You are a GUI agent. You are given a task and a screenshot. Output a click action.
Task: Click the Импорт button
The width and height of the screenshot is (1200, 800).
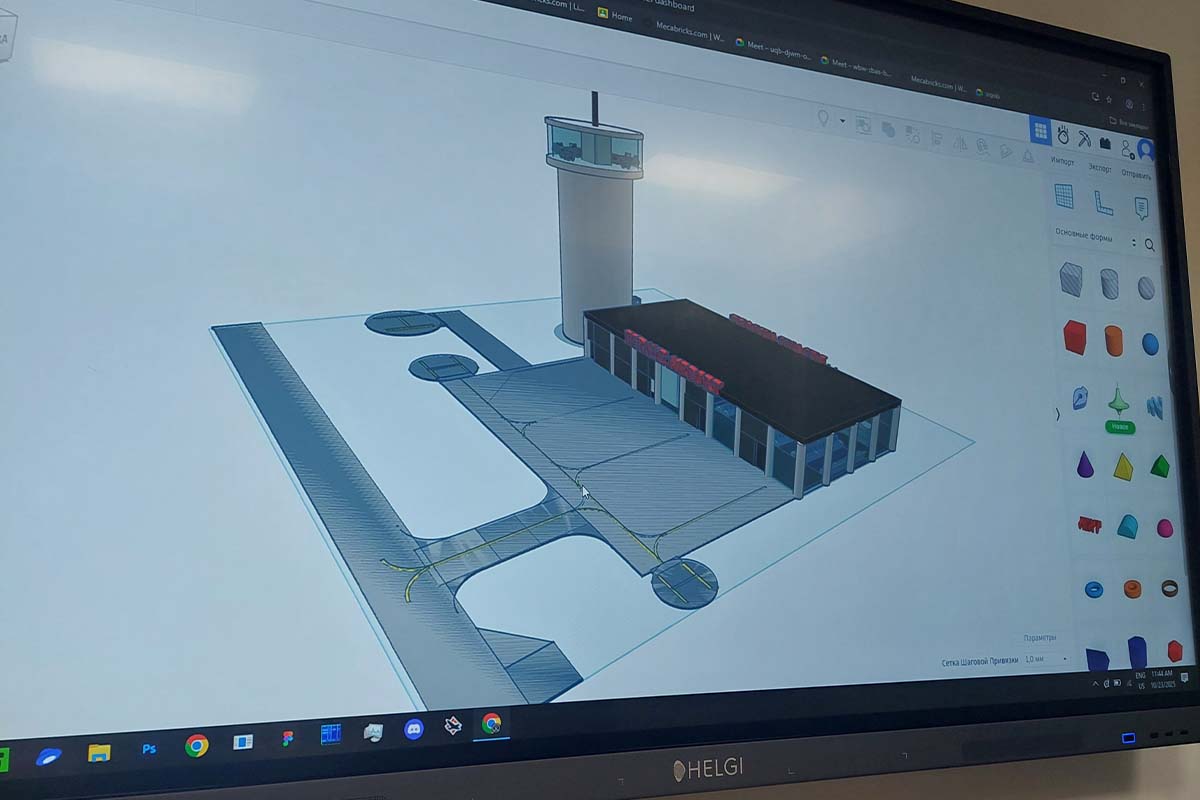pyautogui.click(x=1062, y=162)
